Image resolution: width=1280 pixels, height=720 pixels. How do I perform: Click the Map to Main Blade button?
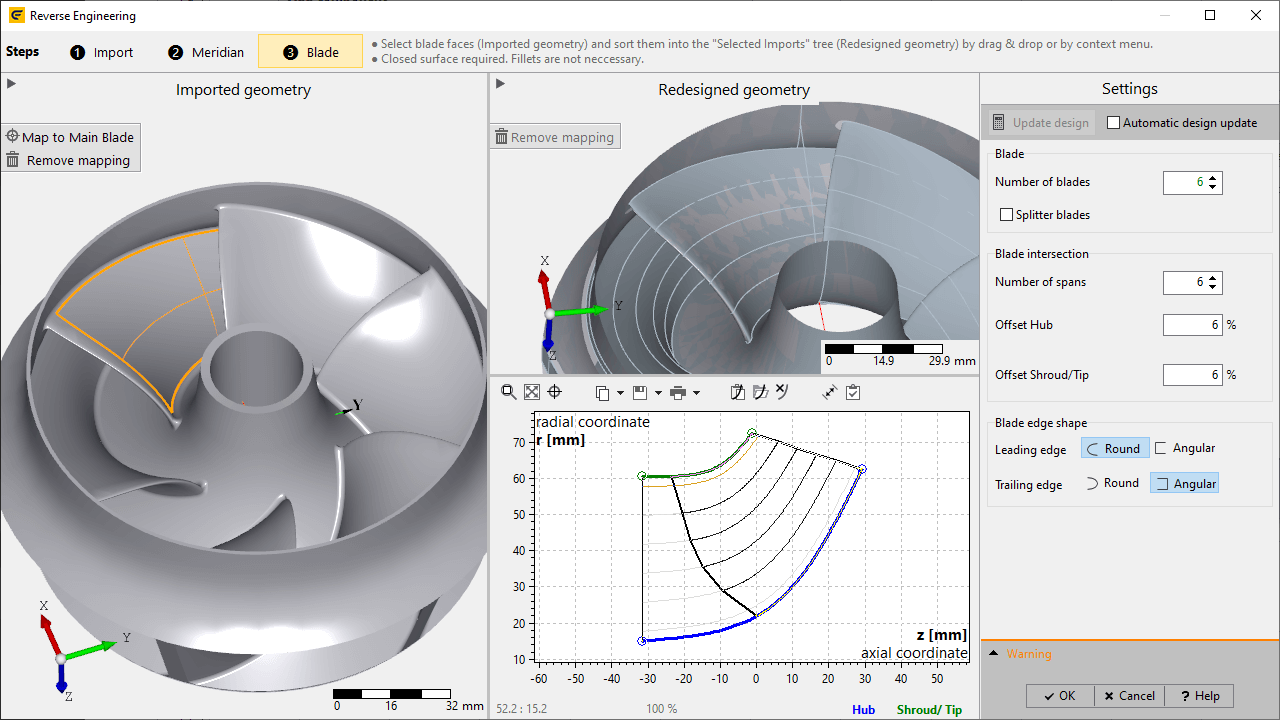(x=70, y=137)
